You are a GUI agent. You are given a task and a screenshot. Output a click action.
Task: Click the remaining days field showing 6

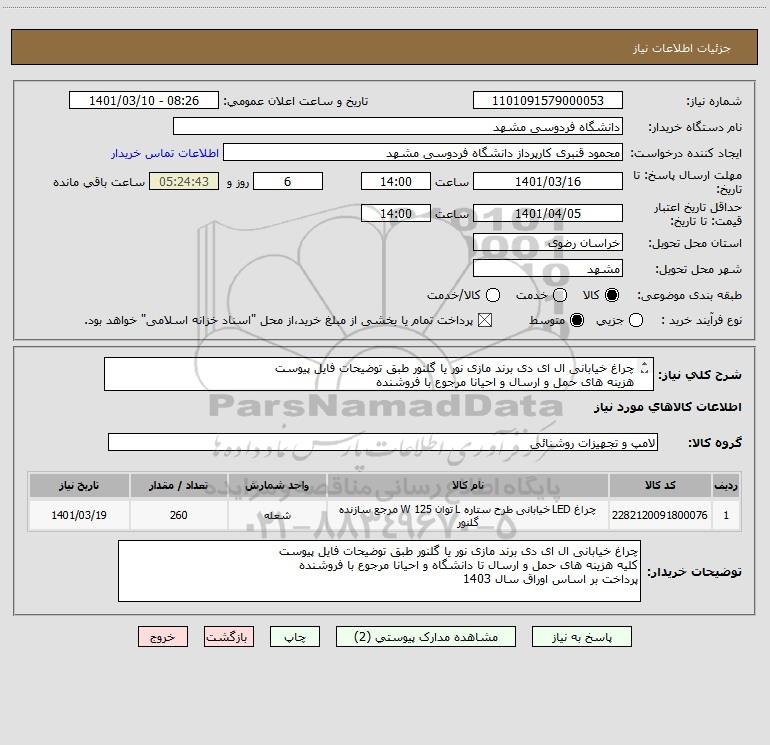pyautogui.click(x=288, y=181)
